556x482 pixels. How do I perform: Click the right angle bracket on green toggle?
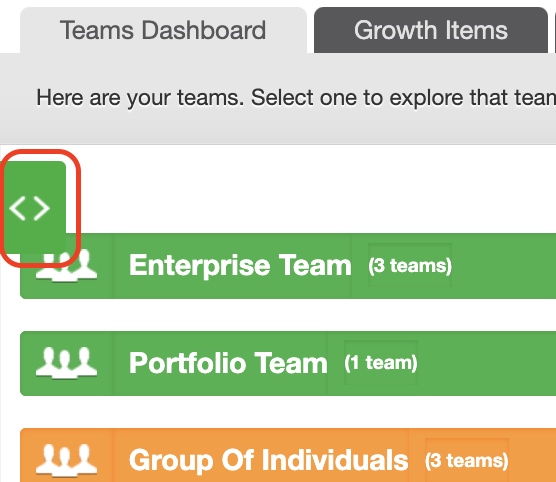tap(41, 209)
